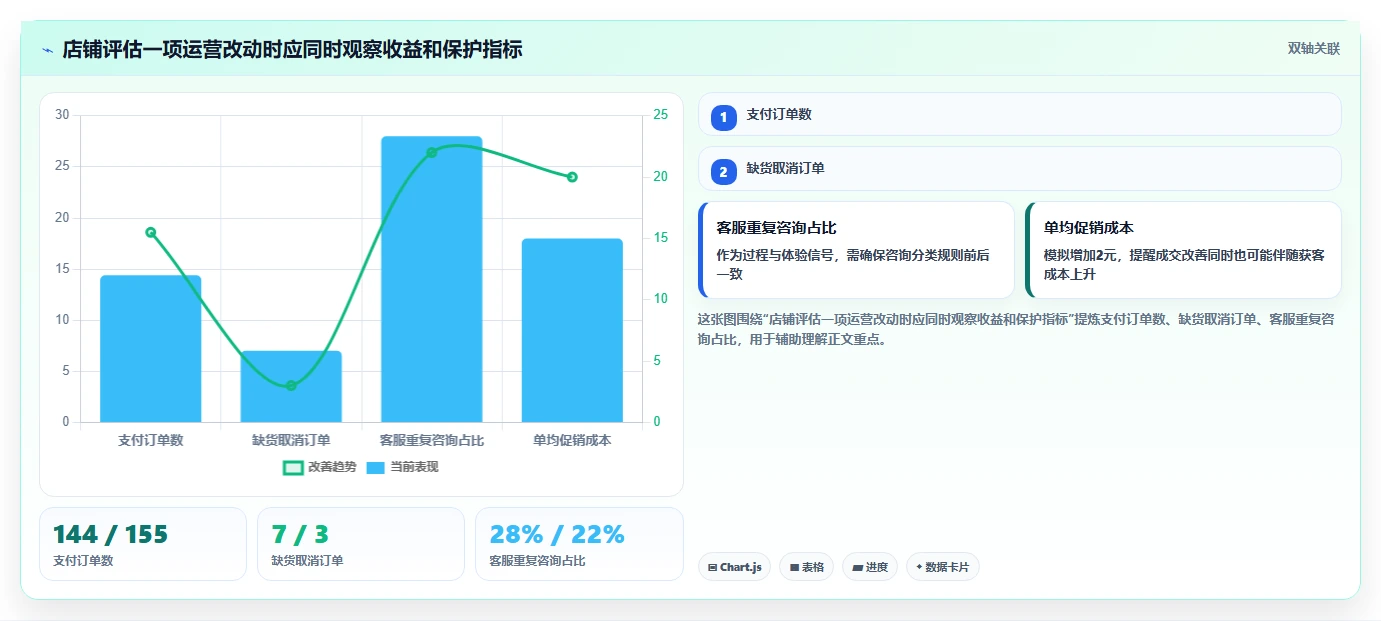Click trend line point above 支付订单数
The height and width of the screenshot is (621, 1381).
[x=151, y=232]
